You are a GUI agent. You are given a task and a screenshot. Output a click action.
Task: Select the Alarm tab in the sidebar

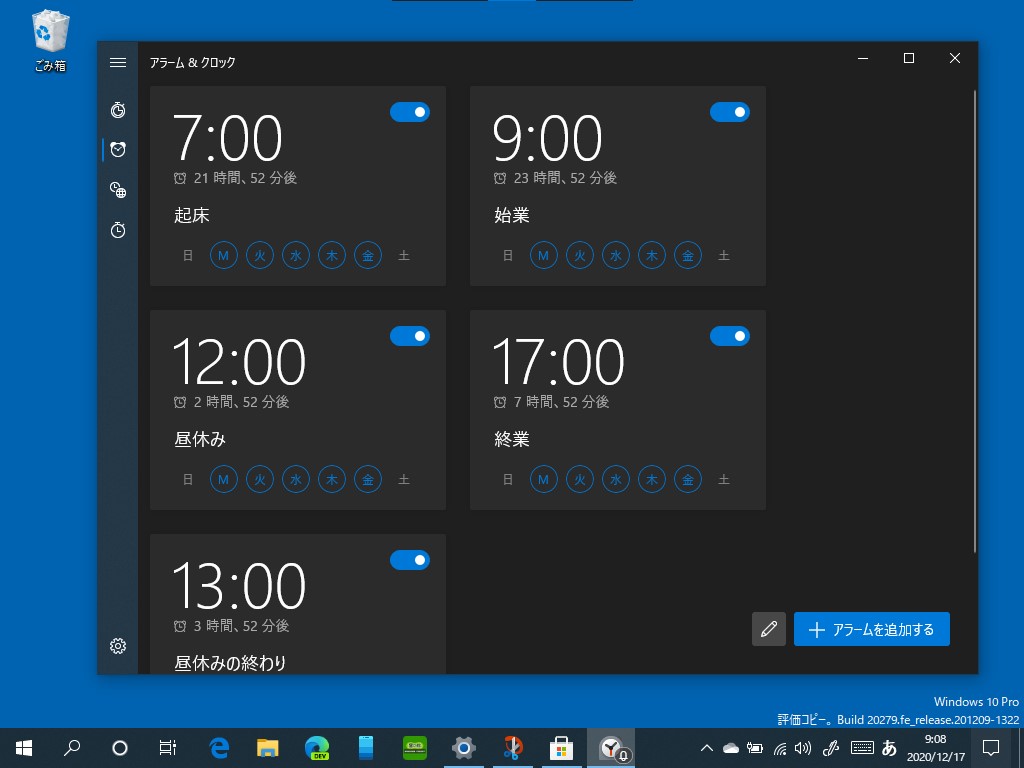118,150
